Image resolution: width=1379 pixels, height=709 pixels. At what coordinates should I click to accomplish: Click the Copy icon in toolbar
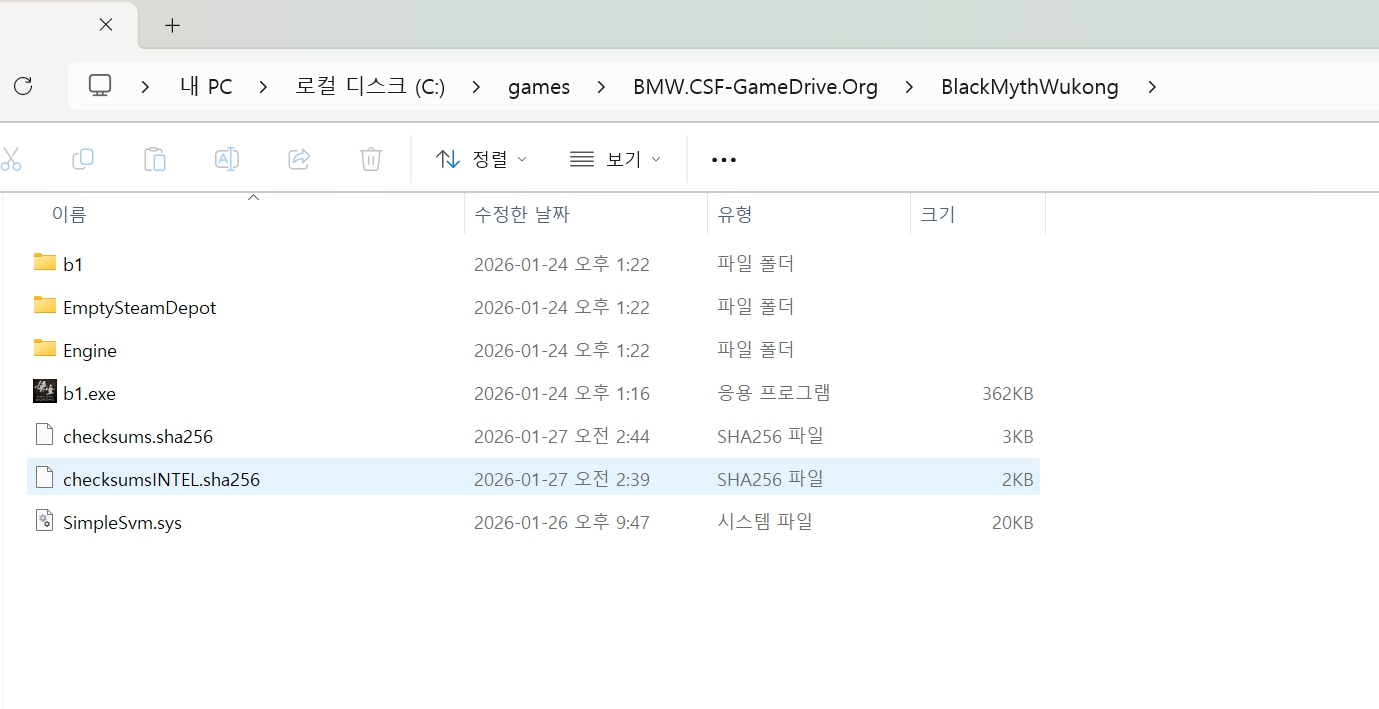click(x=83, y=159)
